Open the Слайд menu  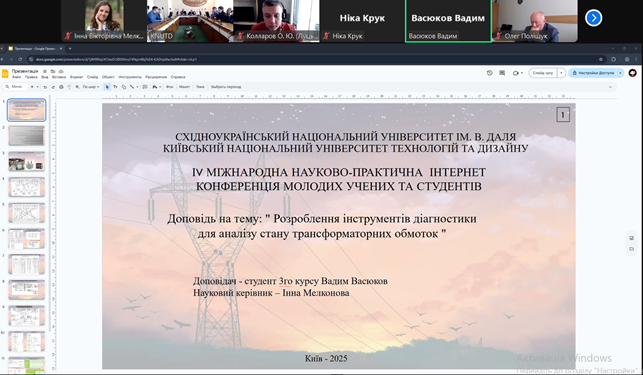tap(93, 77)
